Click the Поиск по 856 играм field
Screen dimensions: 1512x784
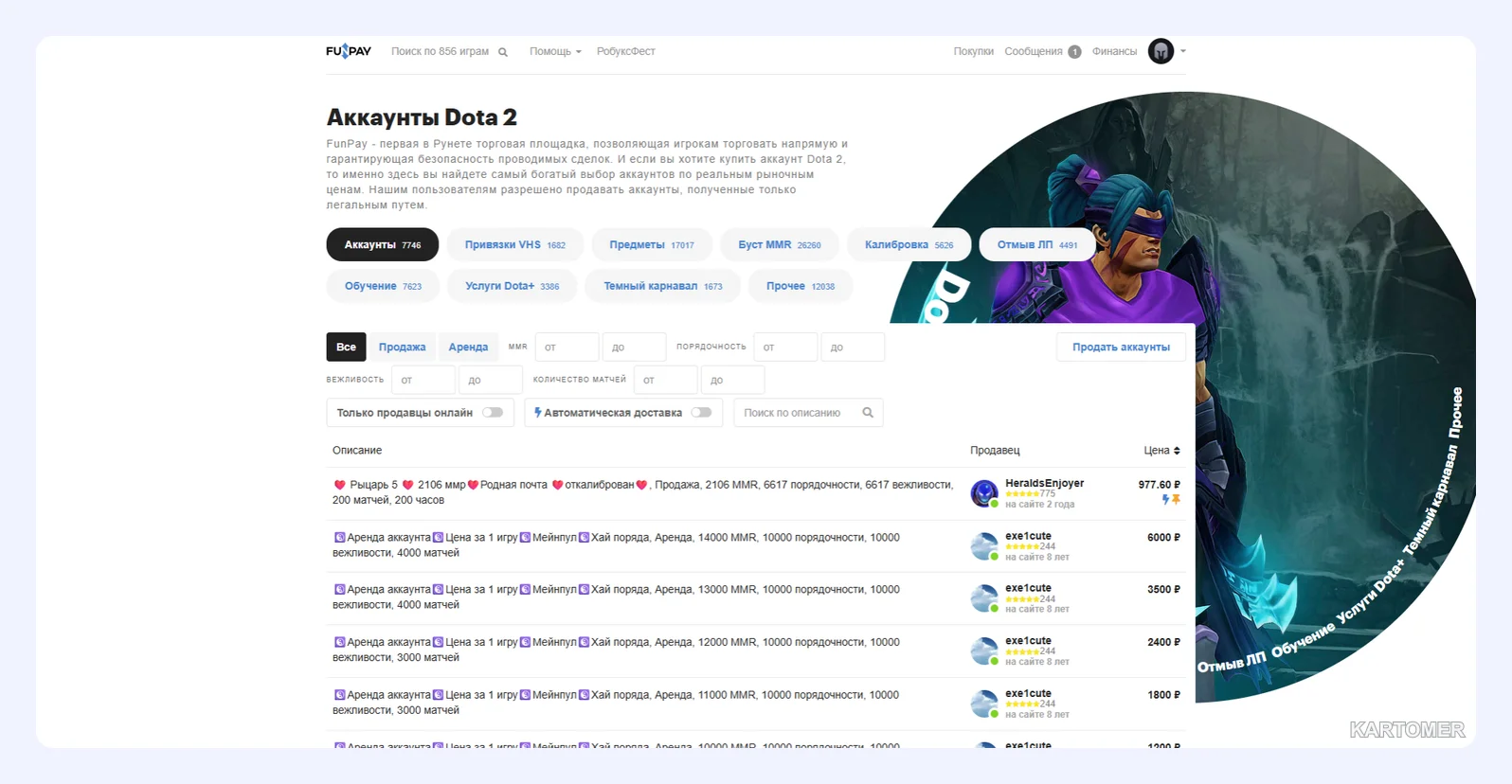(441, 51)
